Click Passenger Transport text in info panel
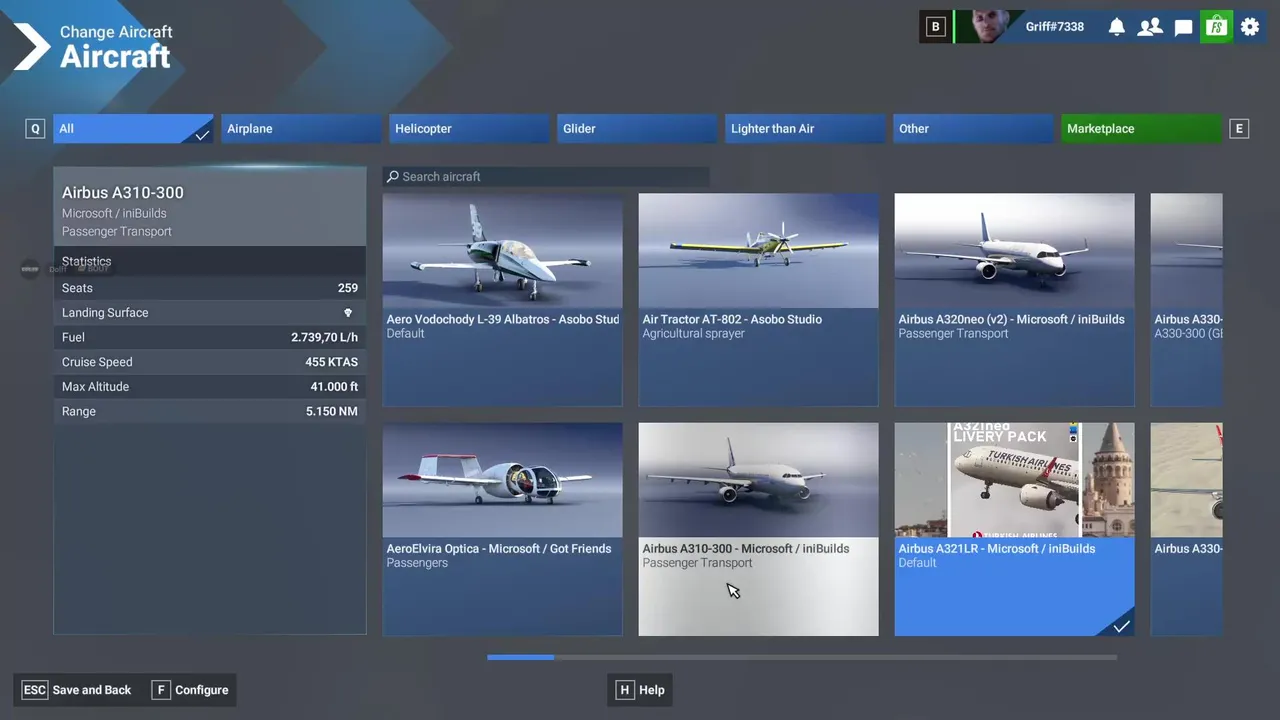This screenshot has height=720, width=1280. click(117, 231)
